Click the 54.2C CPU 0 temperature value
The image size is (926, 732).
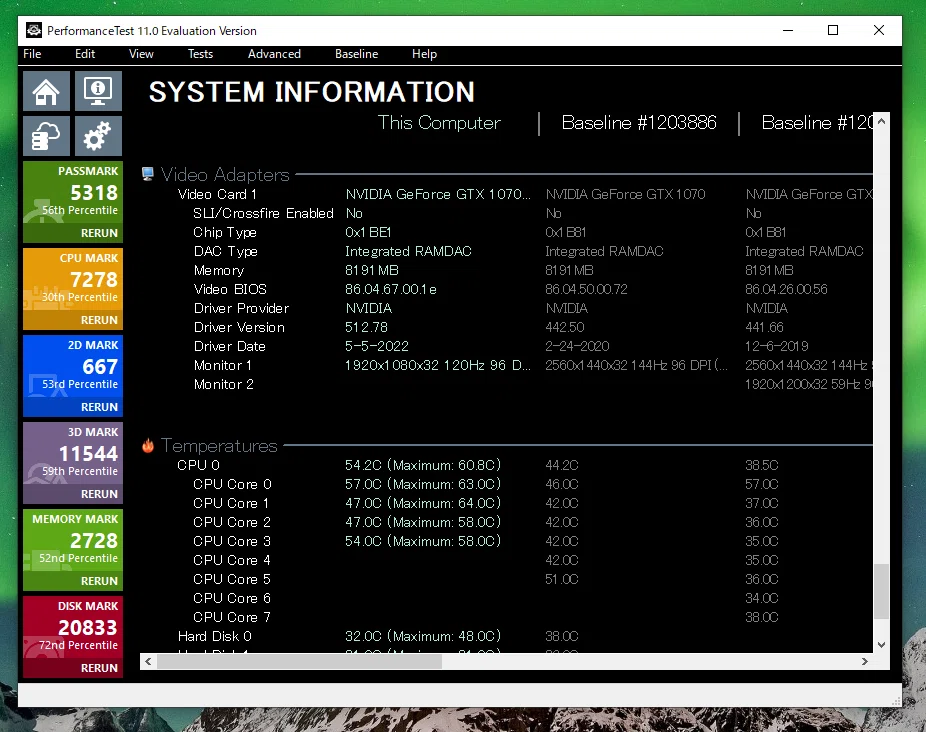[x=423, y=465]
